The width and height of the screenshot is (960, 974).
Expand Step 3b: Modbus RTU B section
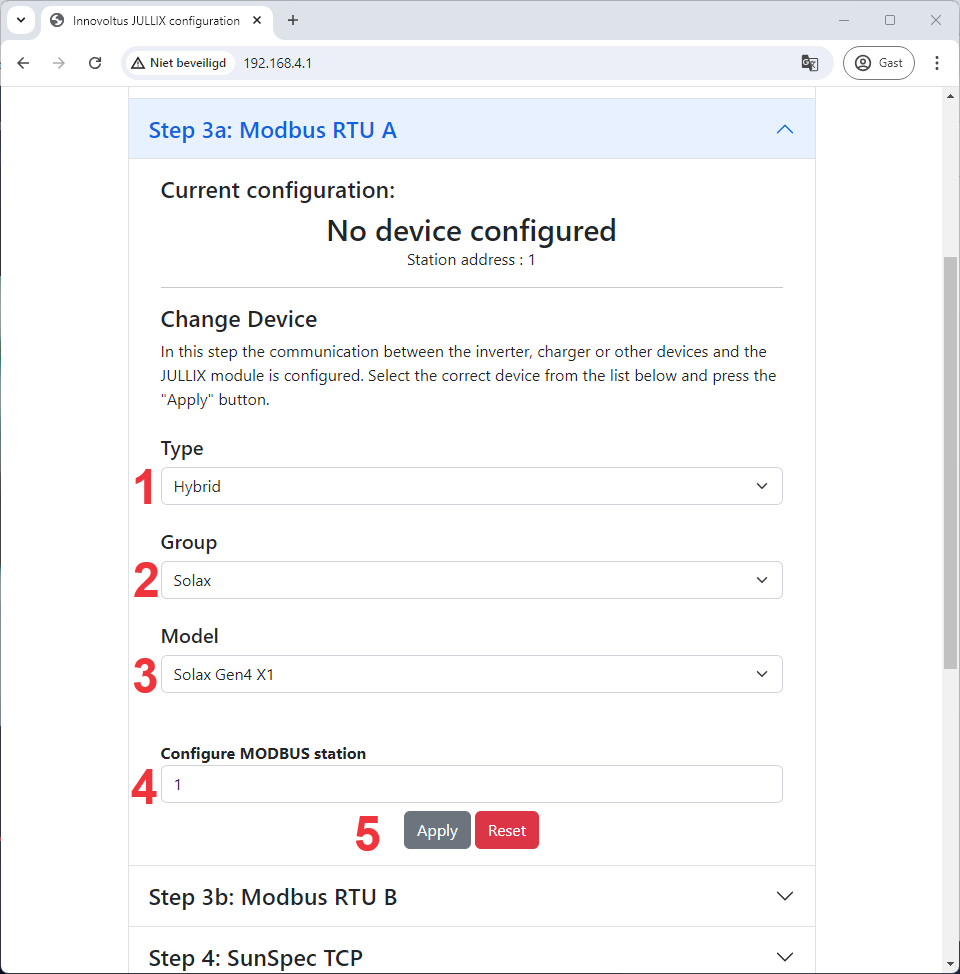point(471,897)
